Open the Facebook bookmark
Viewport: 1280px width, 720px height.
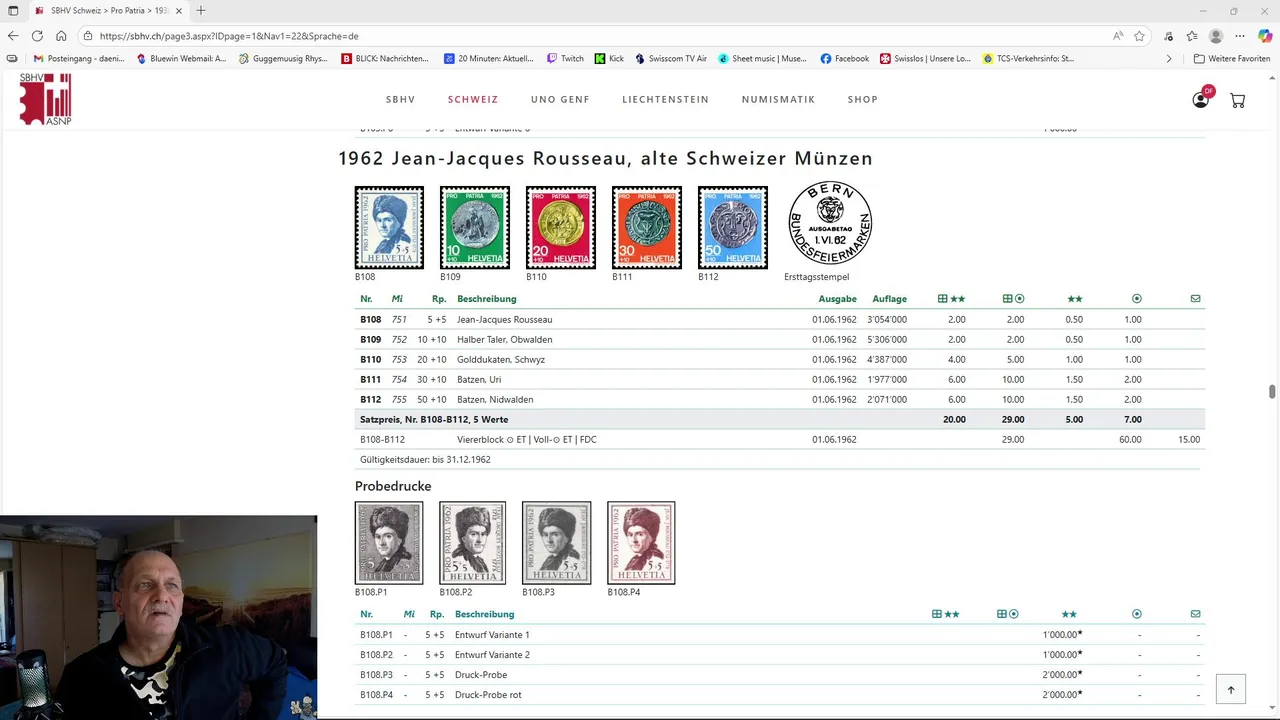845,59
